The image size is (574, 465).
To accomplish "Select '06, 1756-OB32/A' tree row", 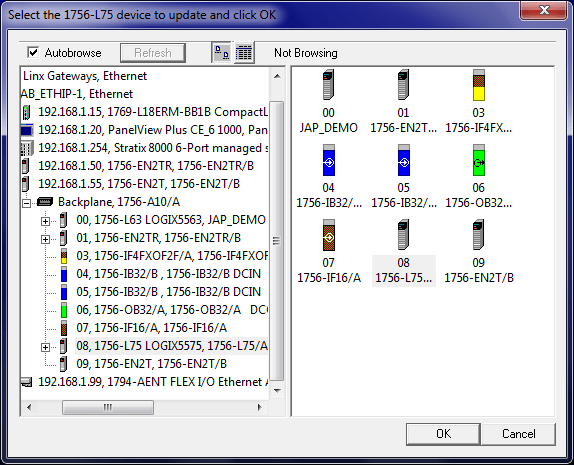I will coord(172,310).
